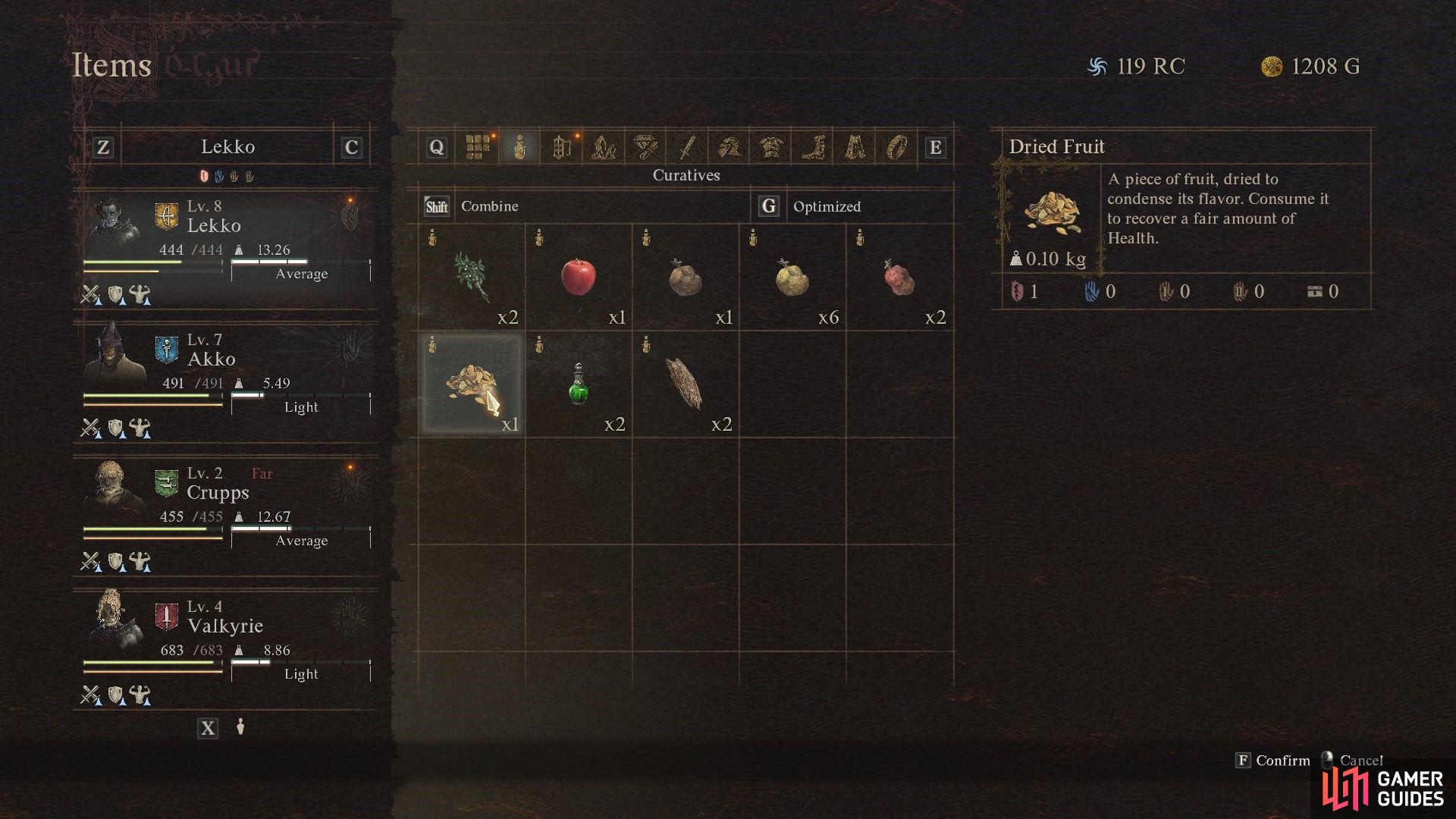
Task: Select the green herb sprig item
Action: [x=471, y=277]
